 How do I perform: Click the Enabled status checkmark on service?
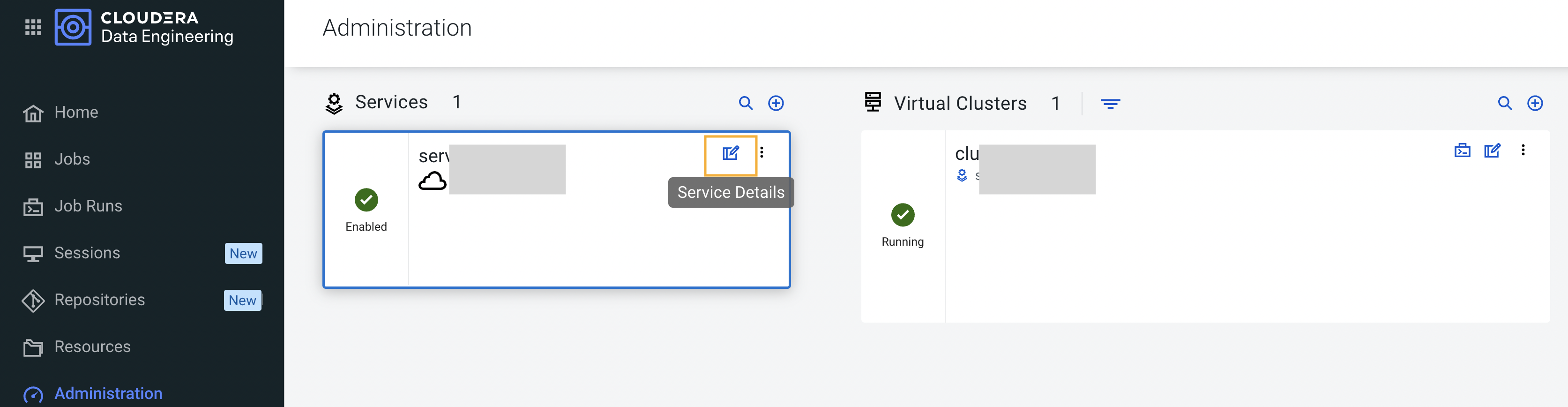coord(366,200)
